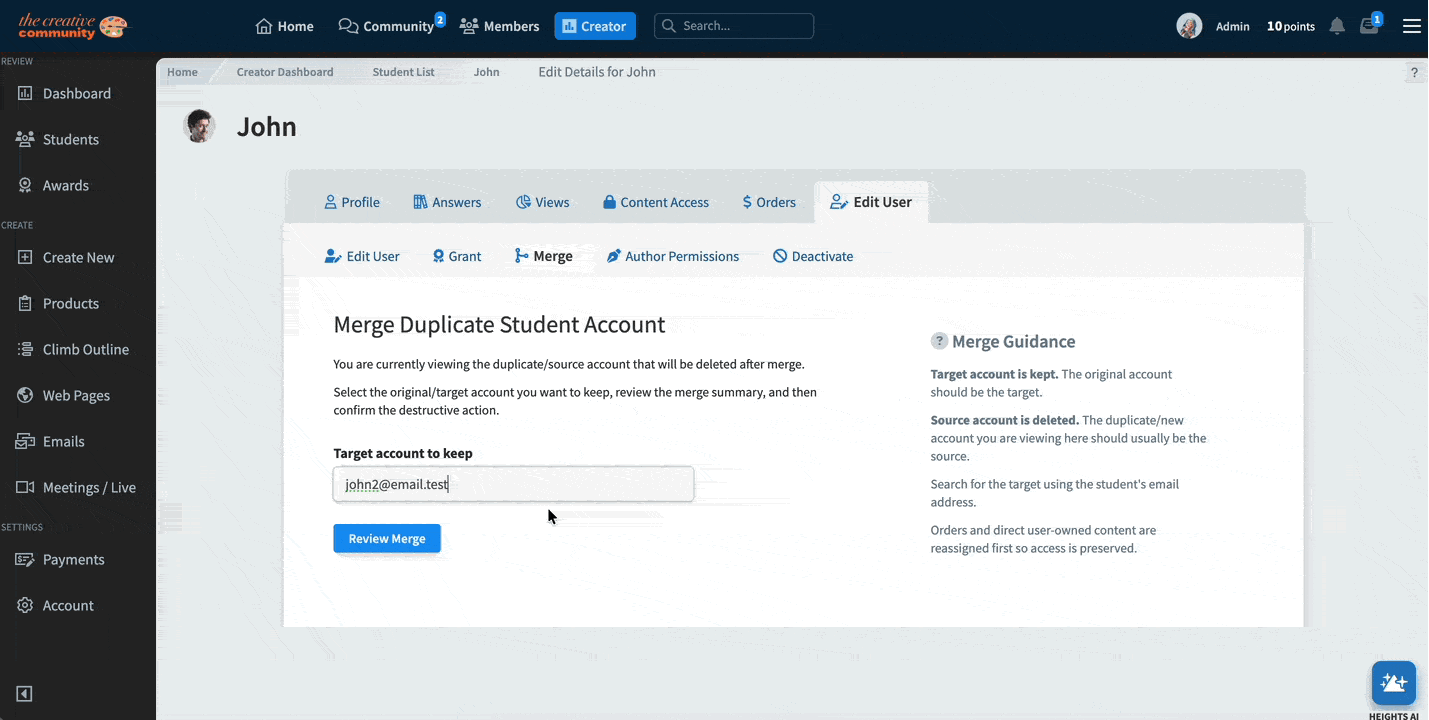1429x720 pixels.
Task: Switch to the Content Access tab
Action: tap(656, 202)
